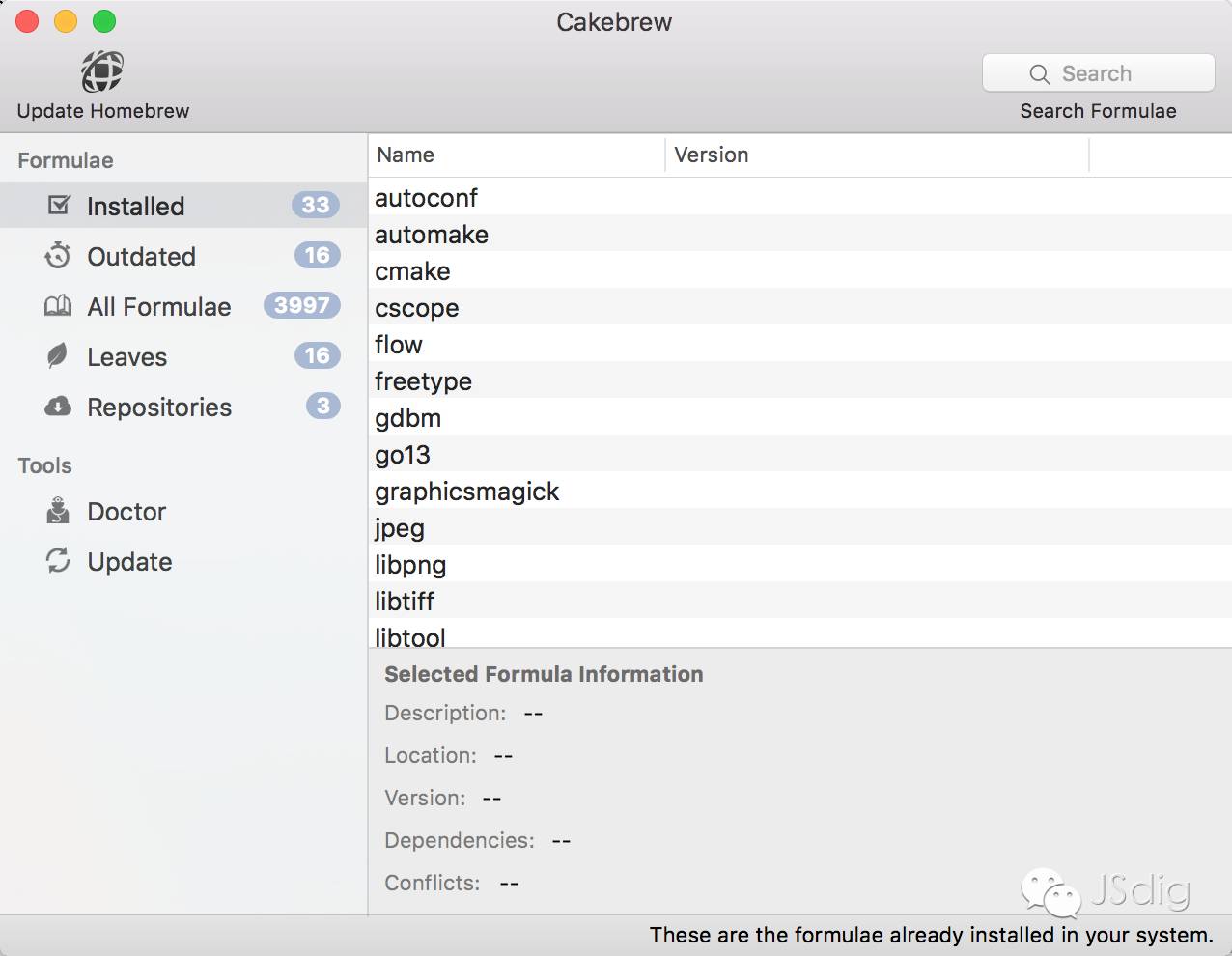Click the Doctor figure icon
The image size is (1232, 956).
click(x=58, y=510)
